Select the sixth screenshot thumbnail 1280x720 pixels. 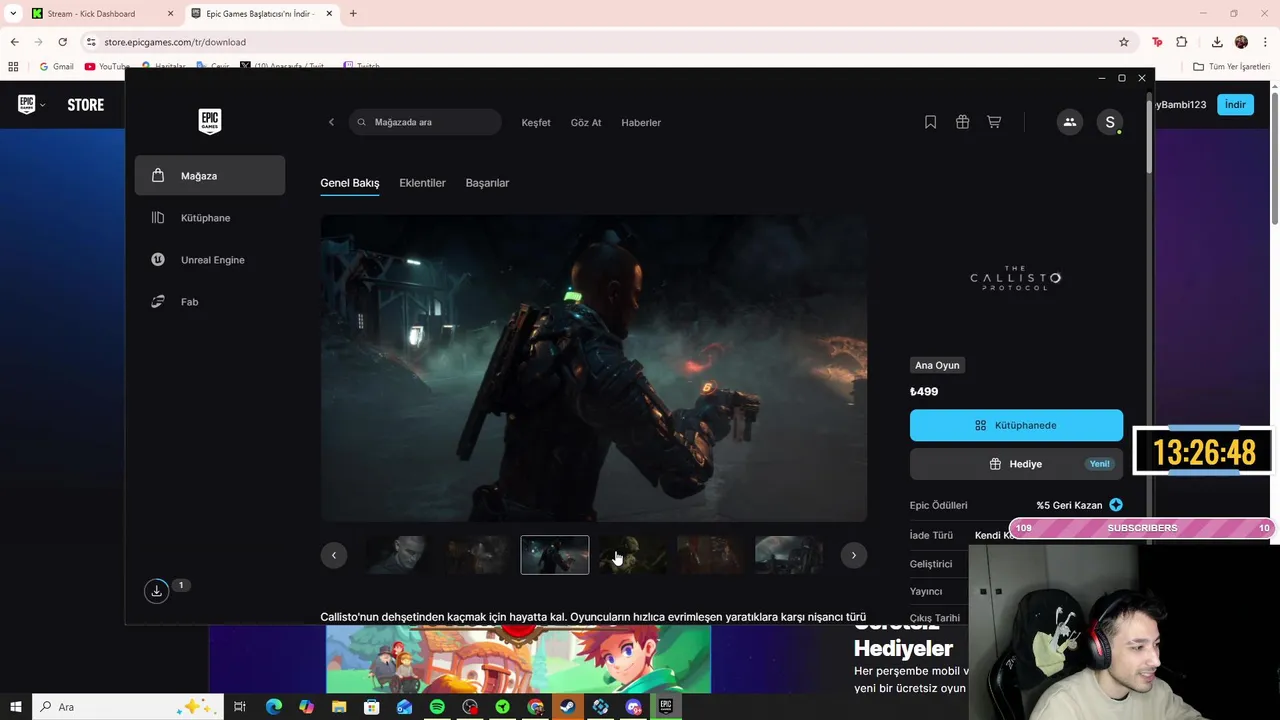click(x=789, y=555)
